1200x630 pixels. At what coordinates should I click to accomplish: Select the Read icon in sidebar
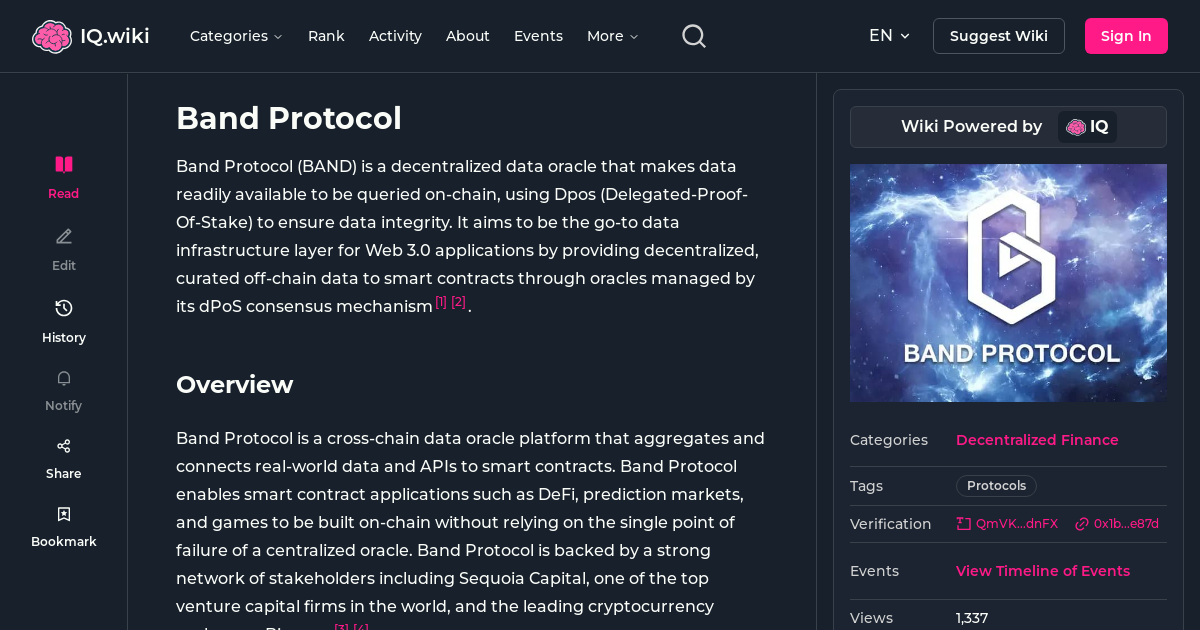(x=63, y=164)
